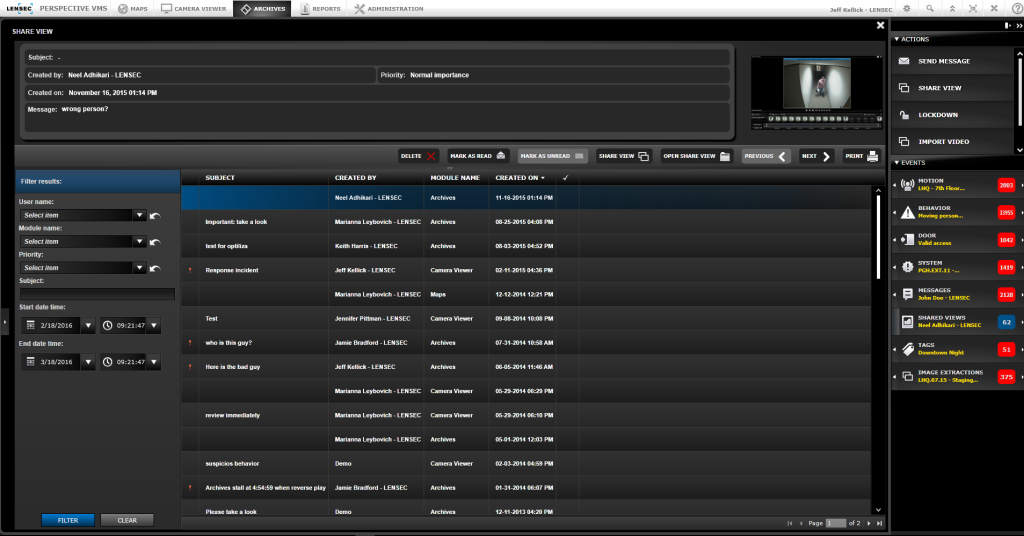Click the start time clock icon
The height and width of the screenshot is (536, 1024).
tap(107, 325)
